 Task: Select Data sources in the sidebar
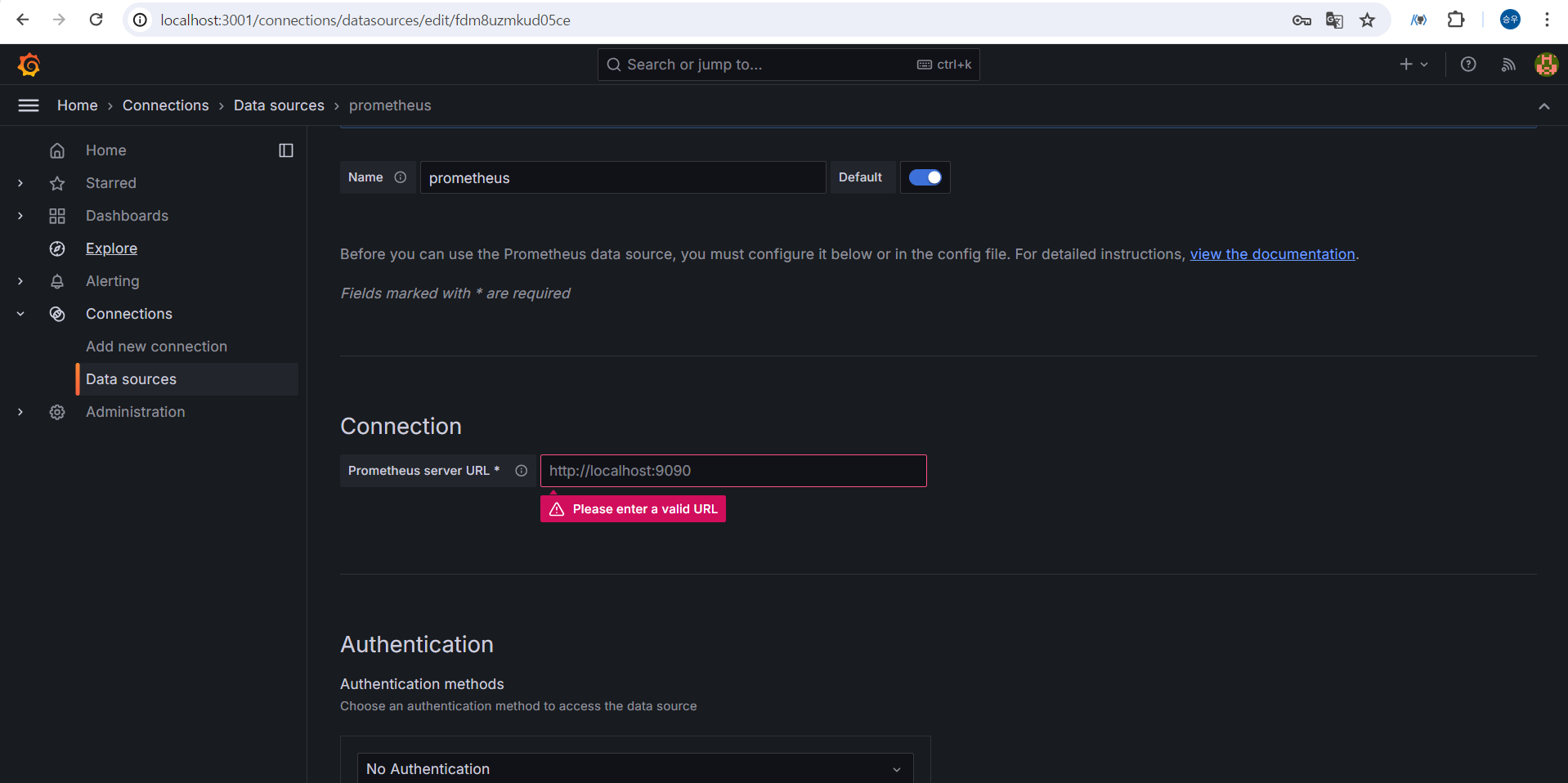187,379
